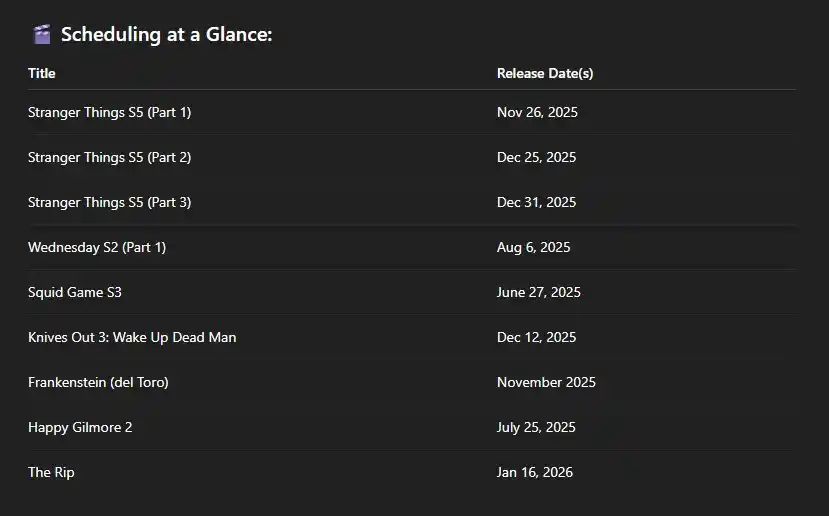The image size is (829, 516).
Task: Click the Happy Gilmore 2 title
Action: tap(80, 427)
